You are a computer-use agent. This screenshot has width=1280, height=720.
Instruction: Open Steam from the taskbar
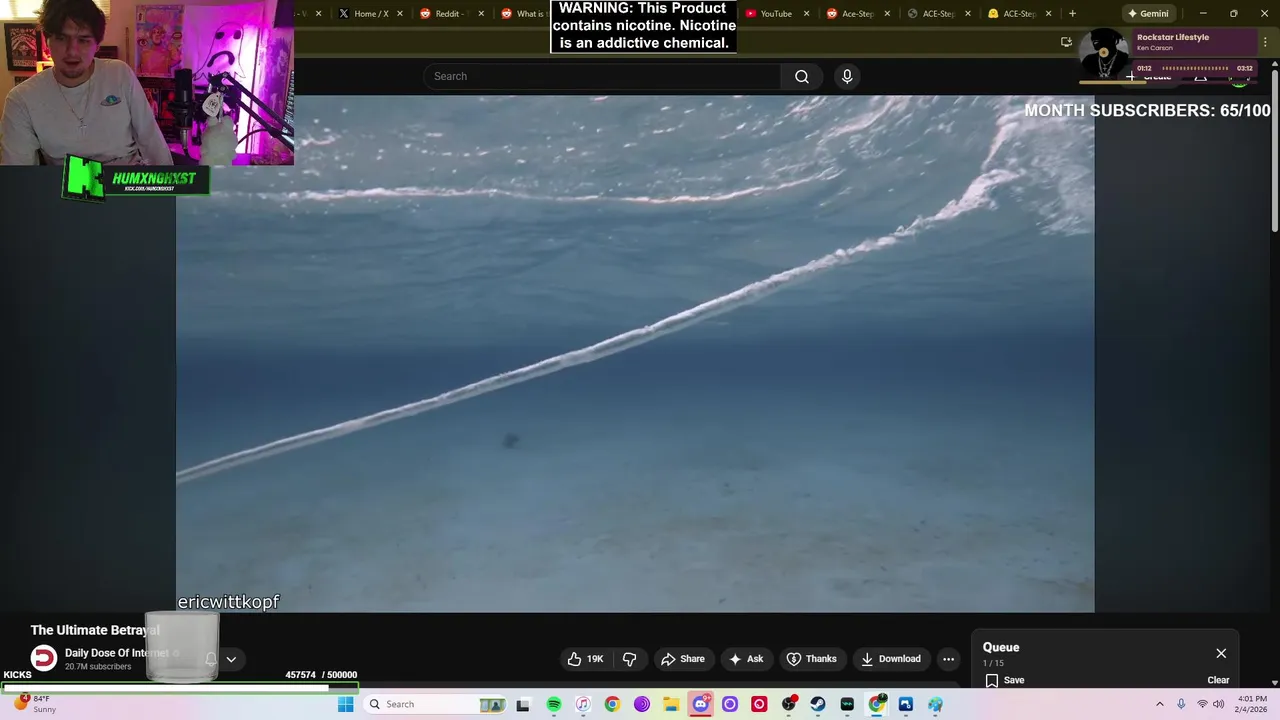[x=818, y=704]
